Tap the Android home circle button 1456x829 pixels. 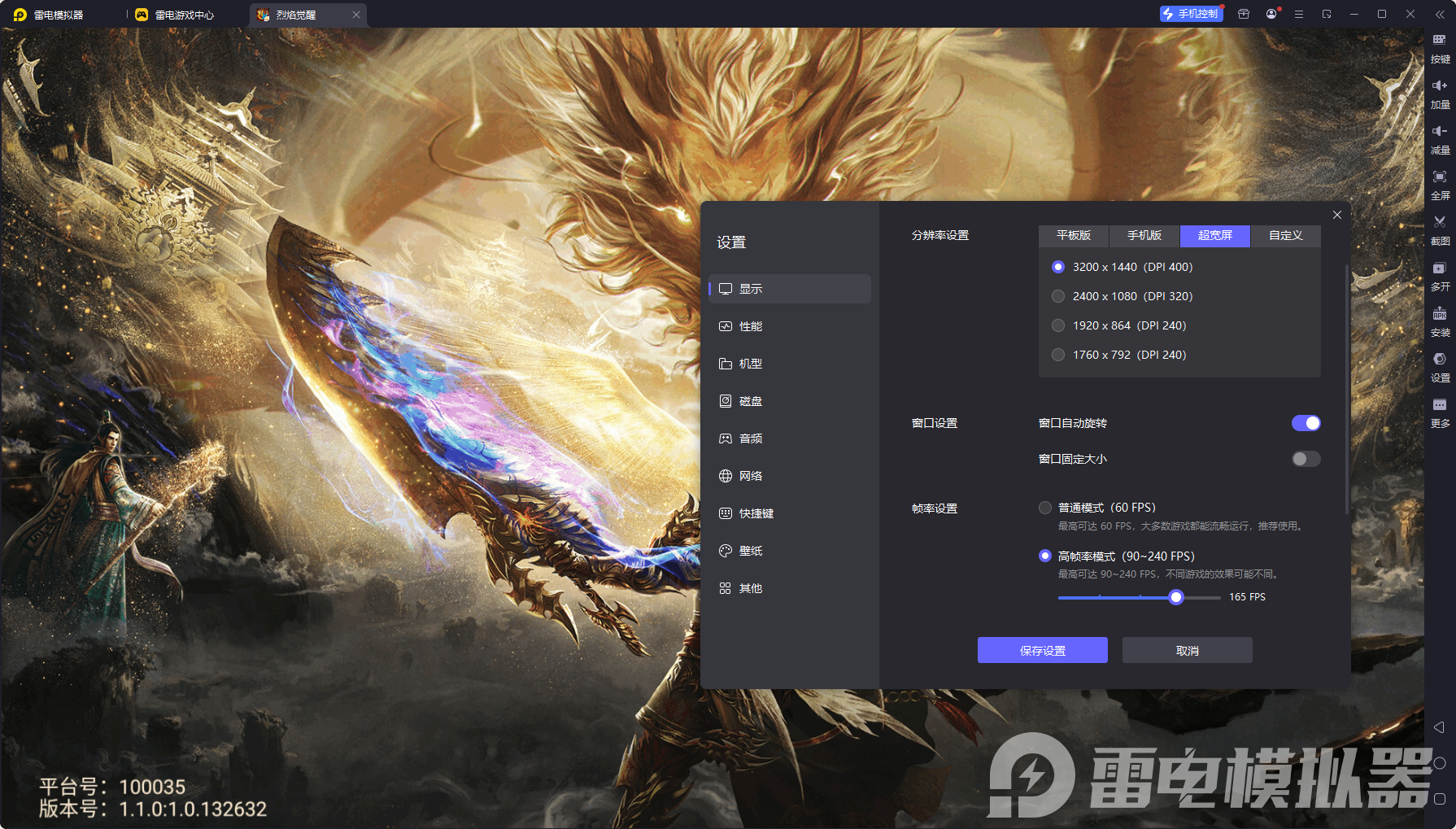tap(1439, 763)
